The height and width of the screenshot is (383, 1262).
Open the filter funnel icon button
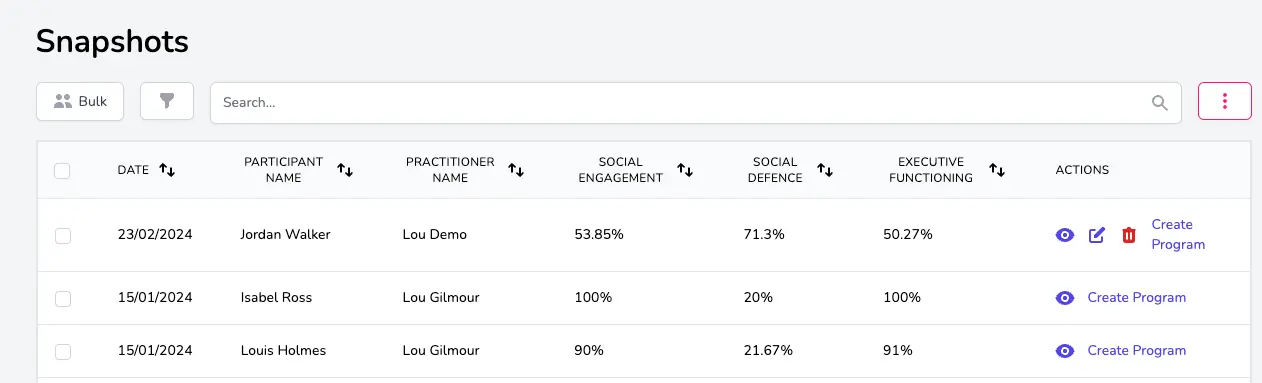click(x=167, y=101)
